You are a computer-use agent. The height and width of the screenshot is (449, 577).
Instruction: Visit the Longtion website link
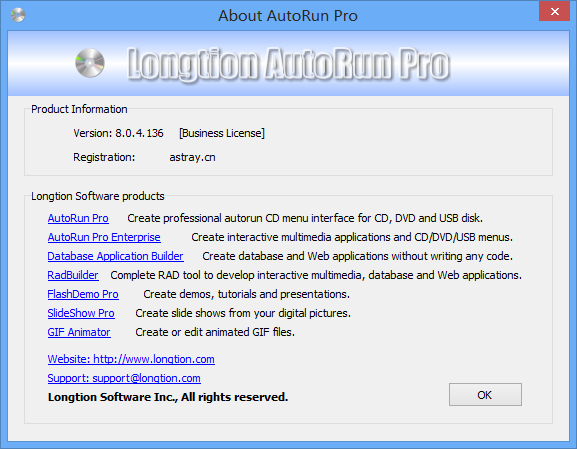pyautogui.click(x=131, y=359)
